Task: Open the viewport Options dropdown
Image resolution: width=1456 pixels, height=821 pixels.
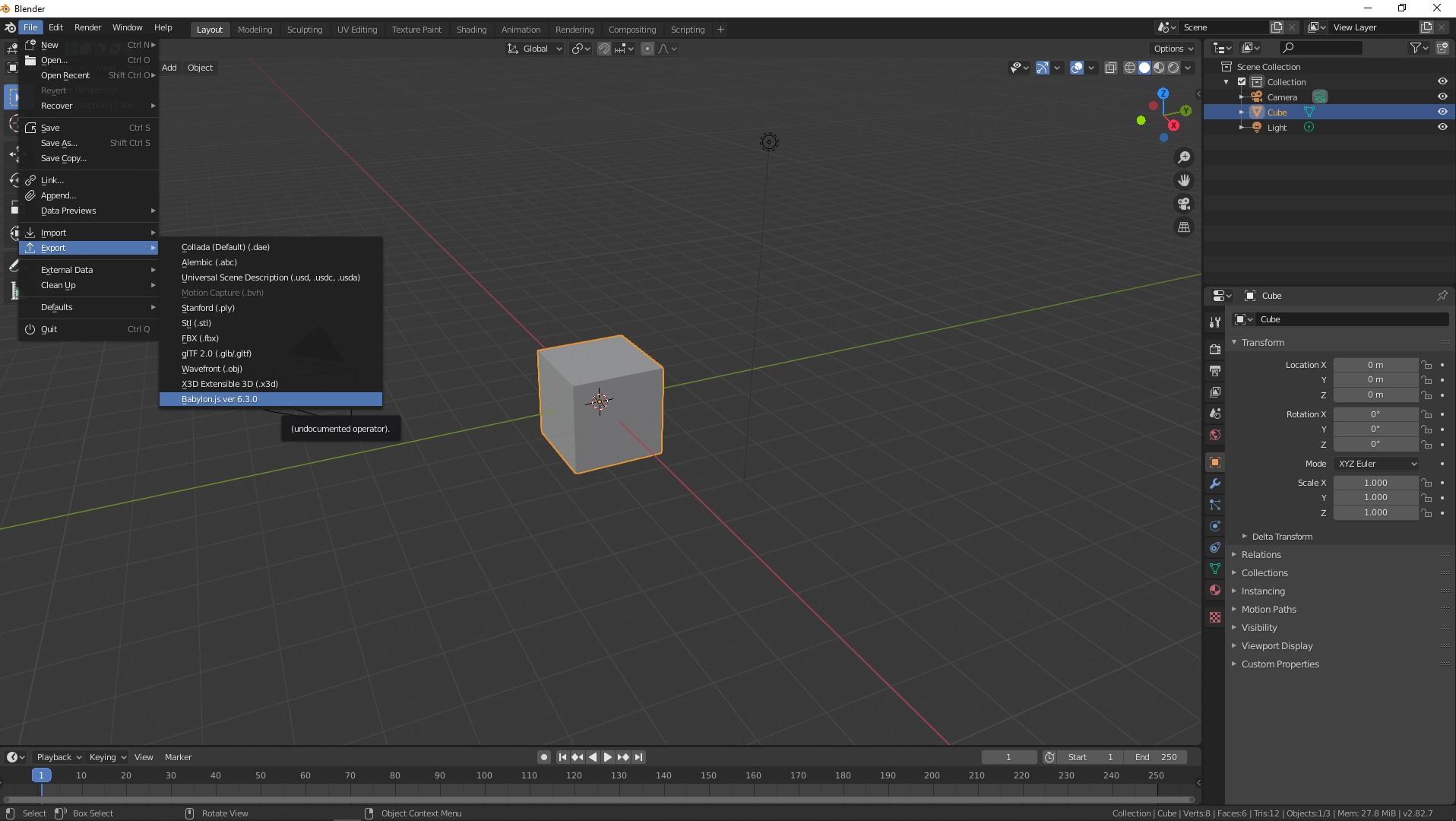Action: tap(1173, 49)
